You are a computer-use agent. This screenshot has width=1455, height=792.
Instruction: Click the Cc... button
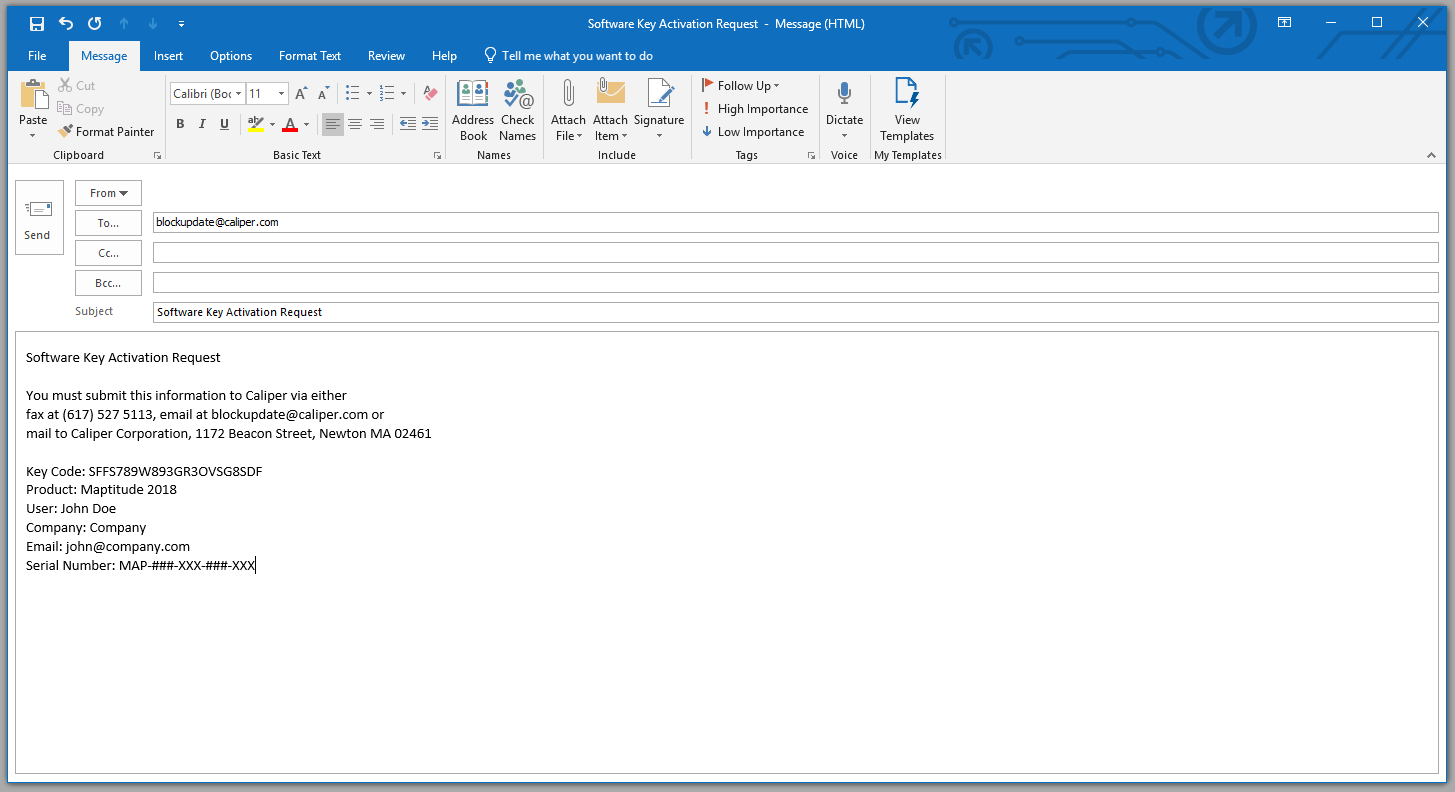coord(108,253)
